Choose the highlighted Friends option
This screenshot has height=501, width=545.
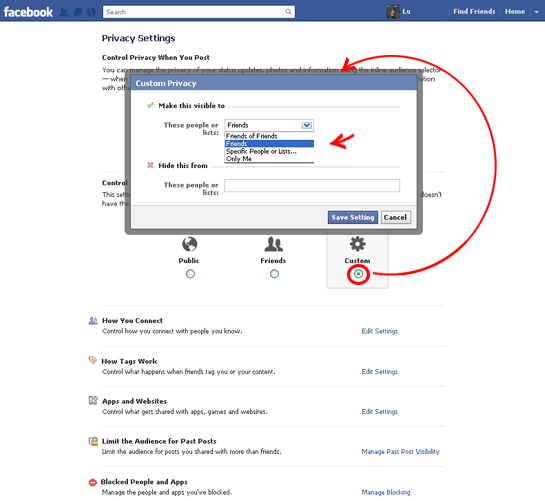point(269,144)
